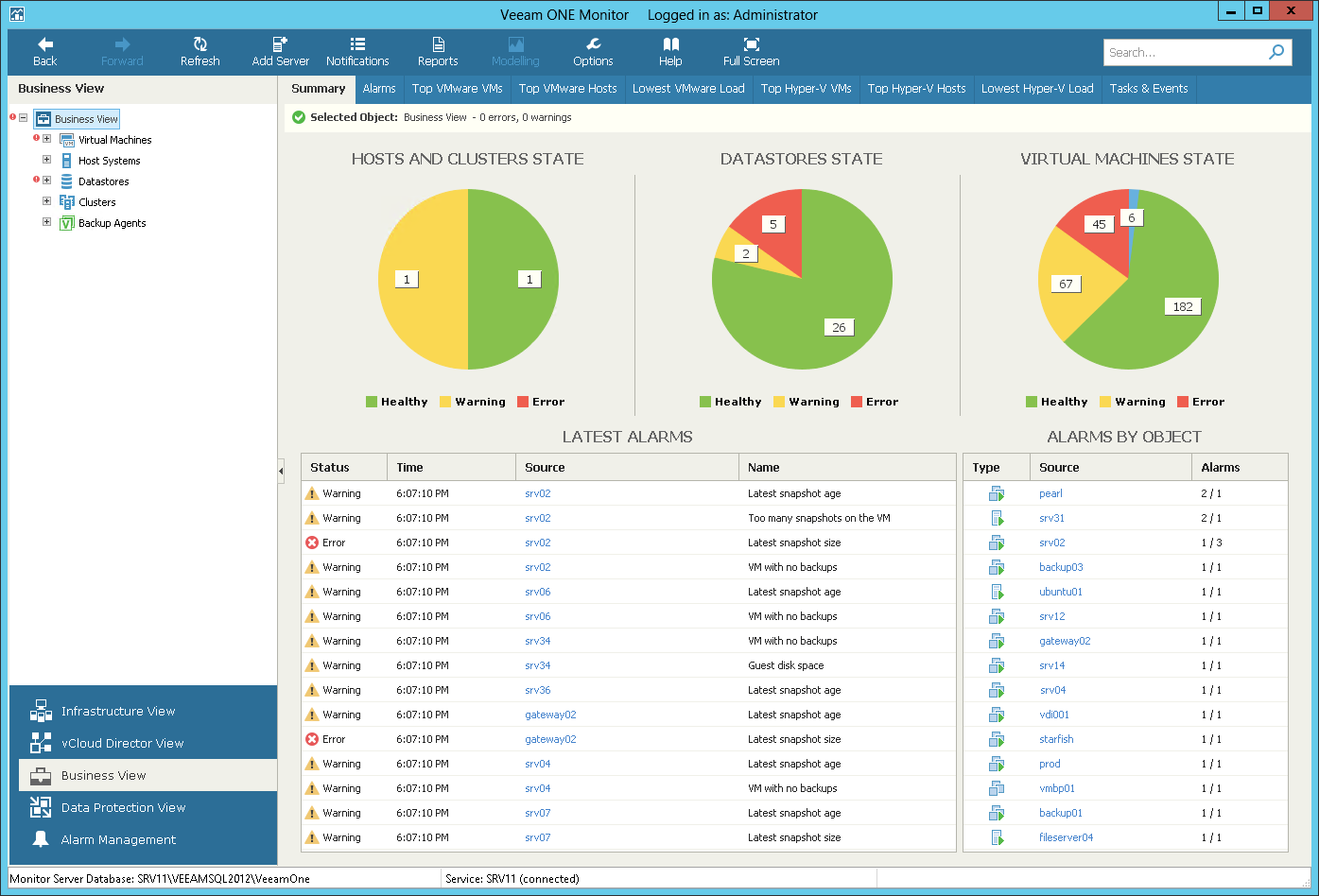Screen dimensions: 1319x896
Task: Expand the Datastores node
Action: pos(46,181)
